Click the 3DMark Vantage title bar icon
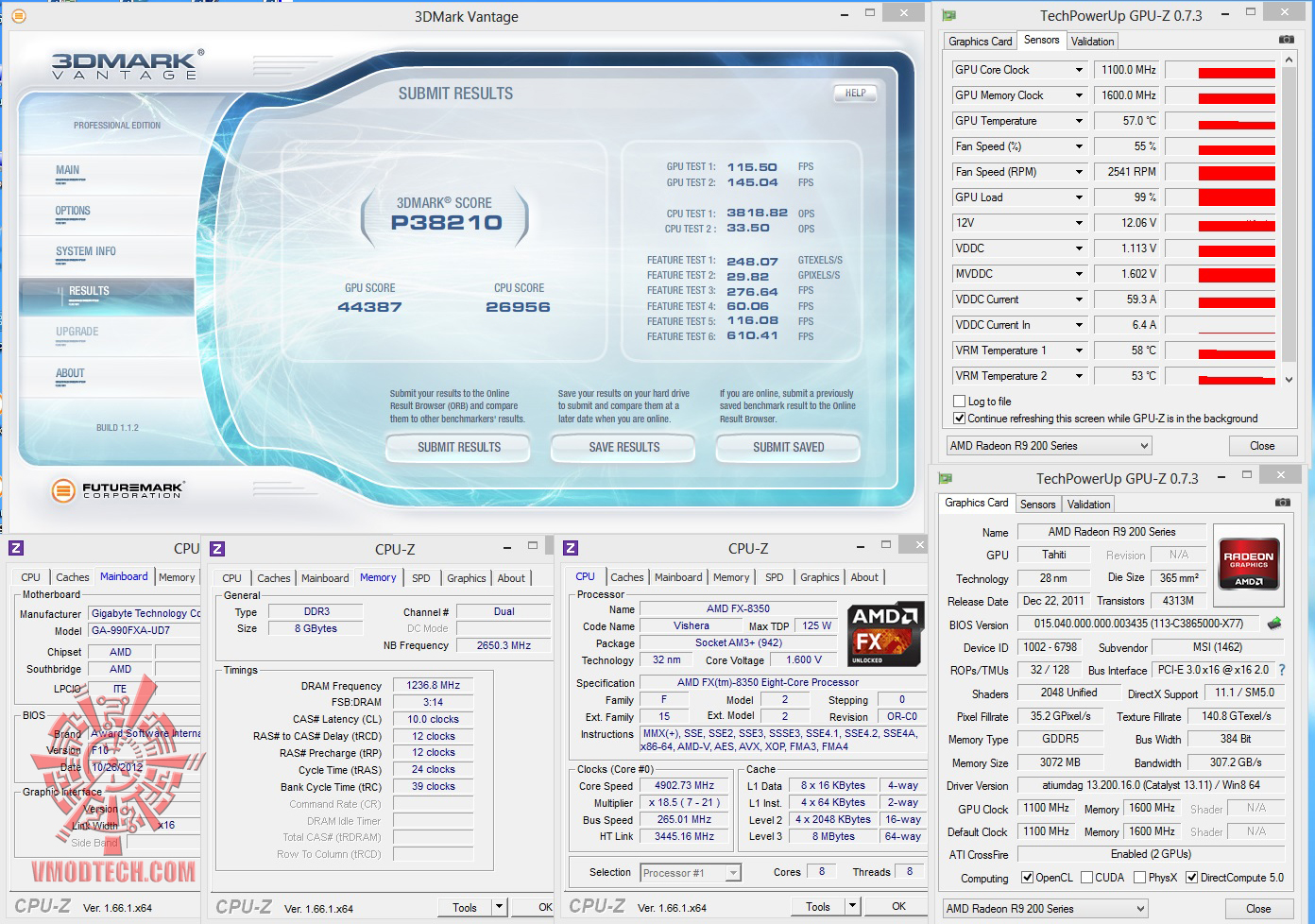 19,15
